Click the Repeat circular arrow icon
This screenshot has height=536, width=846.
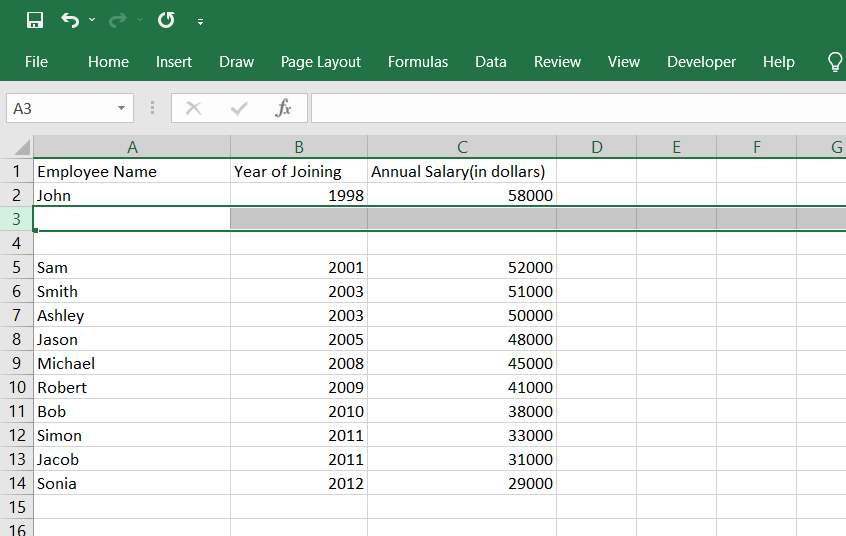coord(166,20)
